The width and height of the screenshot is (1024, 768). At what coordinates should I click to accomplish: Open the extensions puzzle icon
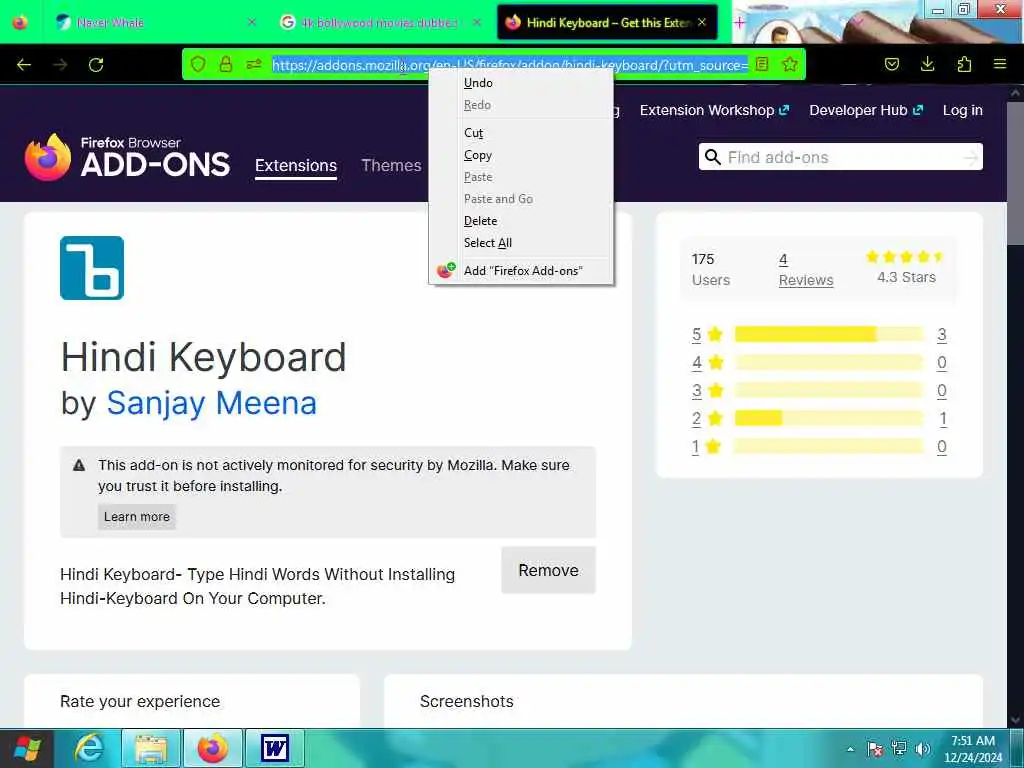(964, 64)
